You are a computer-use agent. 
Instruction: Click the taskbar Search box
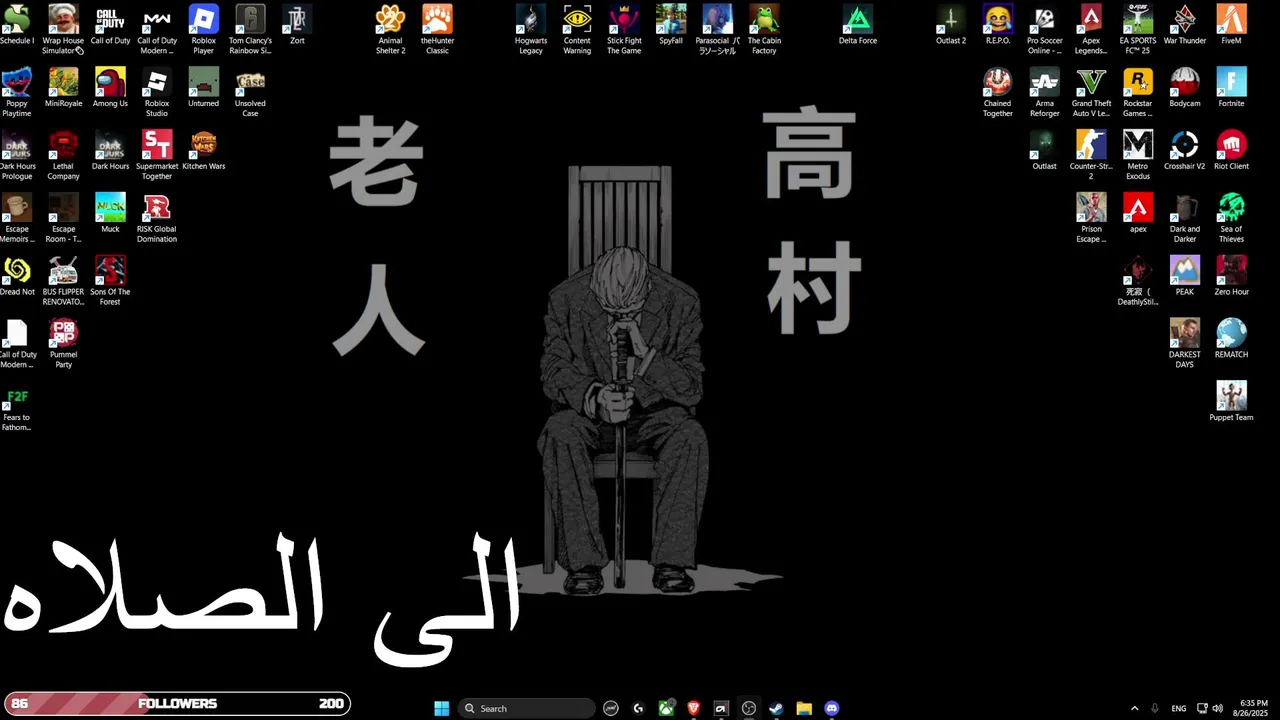point(528,708)
